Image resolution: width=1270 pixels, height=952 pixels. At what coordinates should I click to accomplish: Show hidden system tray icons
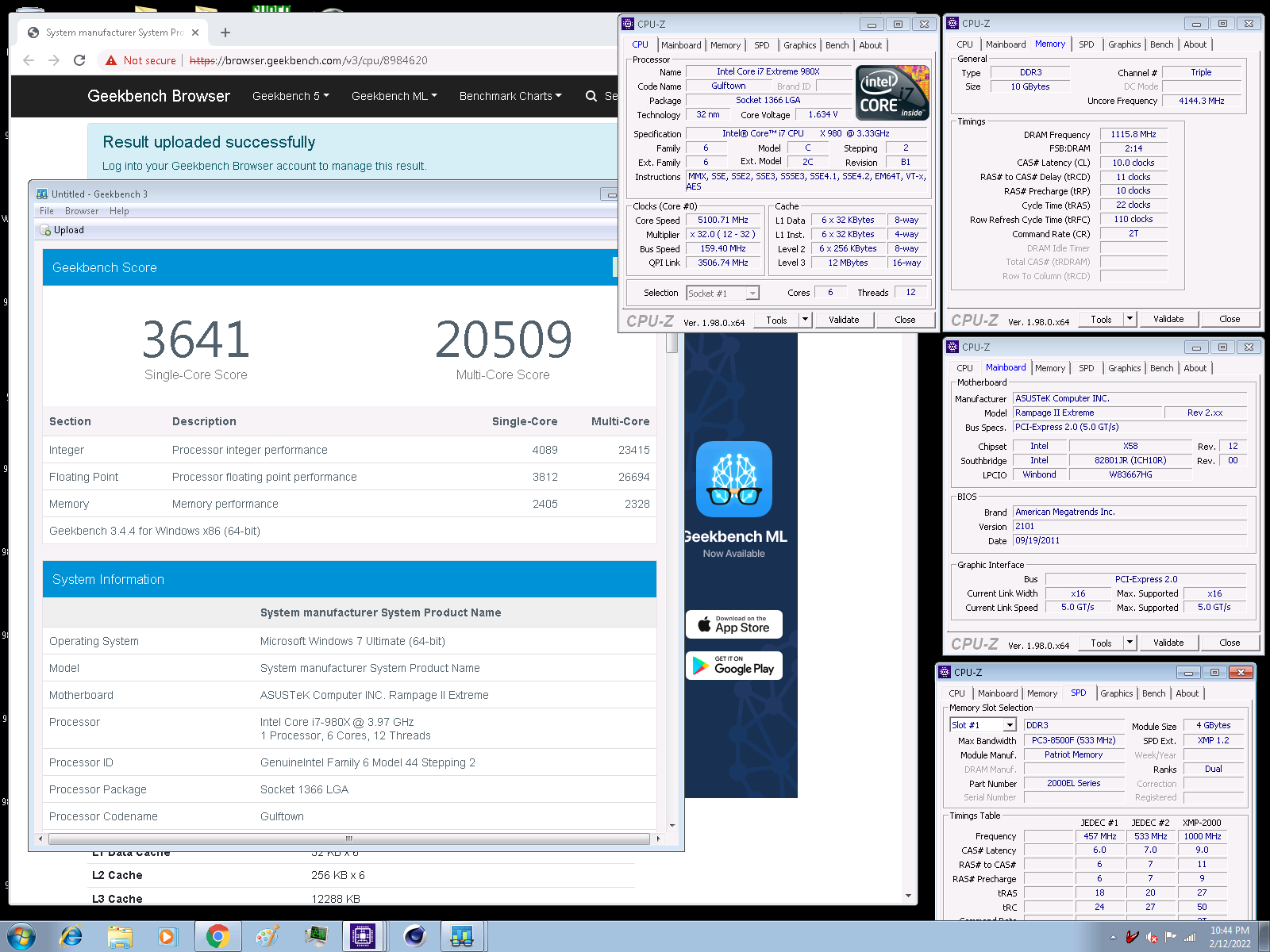(1113, 938)
